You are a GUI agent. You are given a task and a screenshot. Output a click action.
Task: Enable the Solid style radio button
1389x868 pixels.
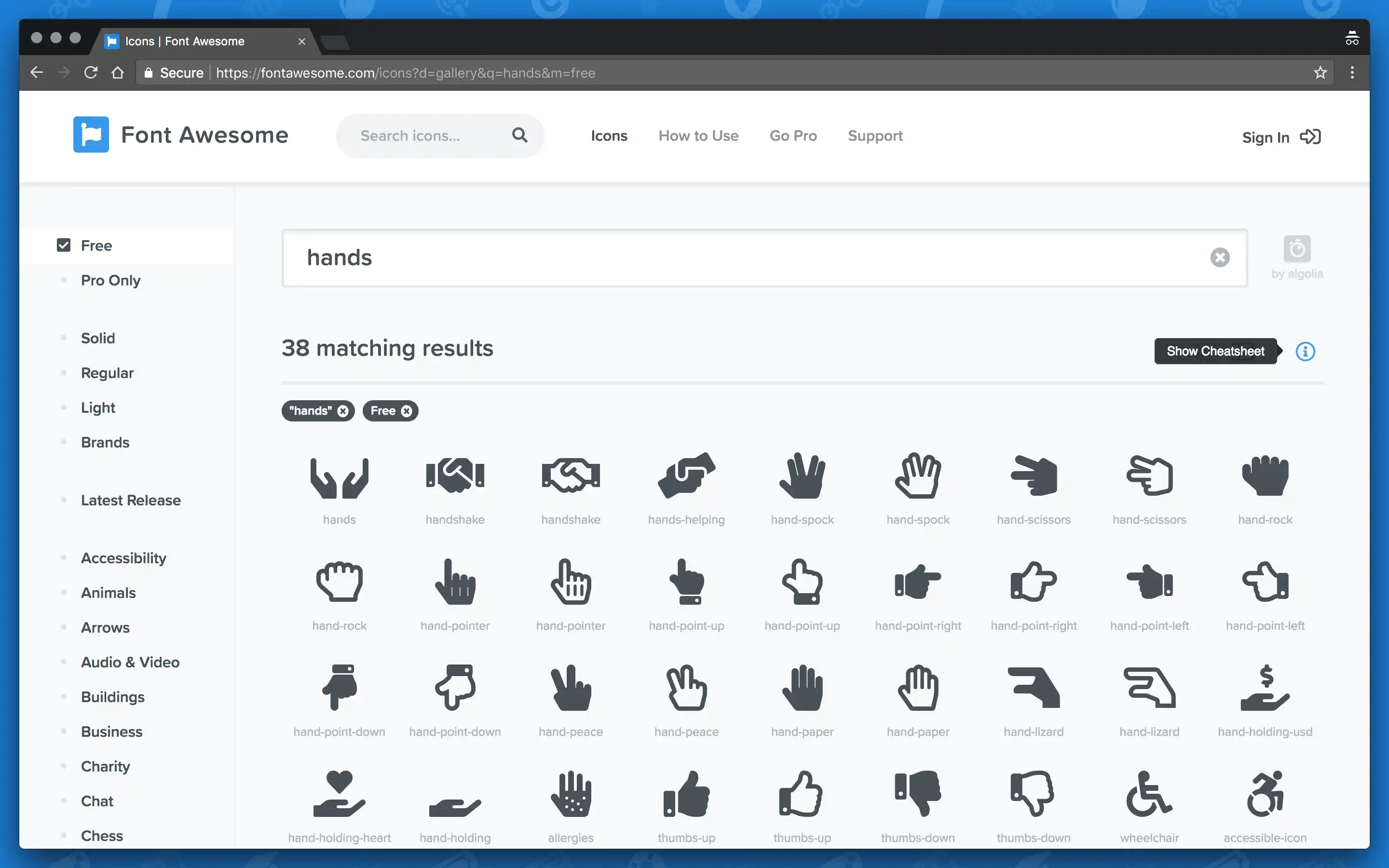click(64, 338)
